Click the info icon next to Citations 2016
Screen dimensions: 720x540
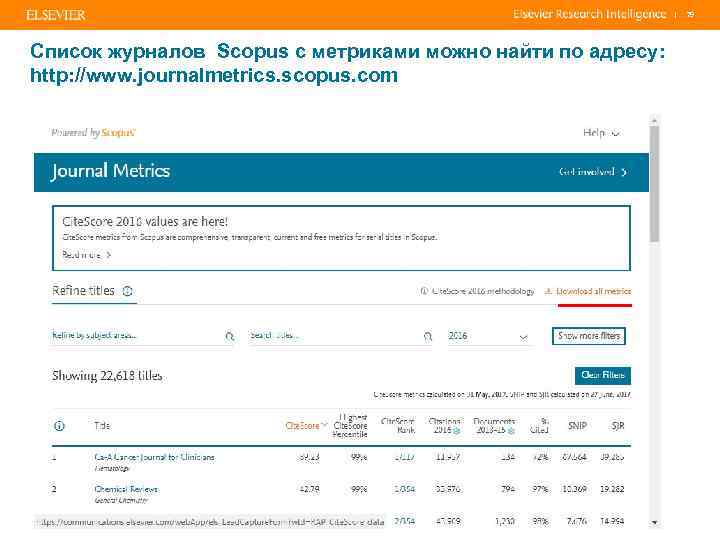click(x=456, y=431)
